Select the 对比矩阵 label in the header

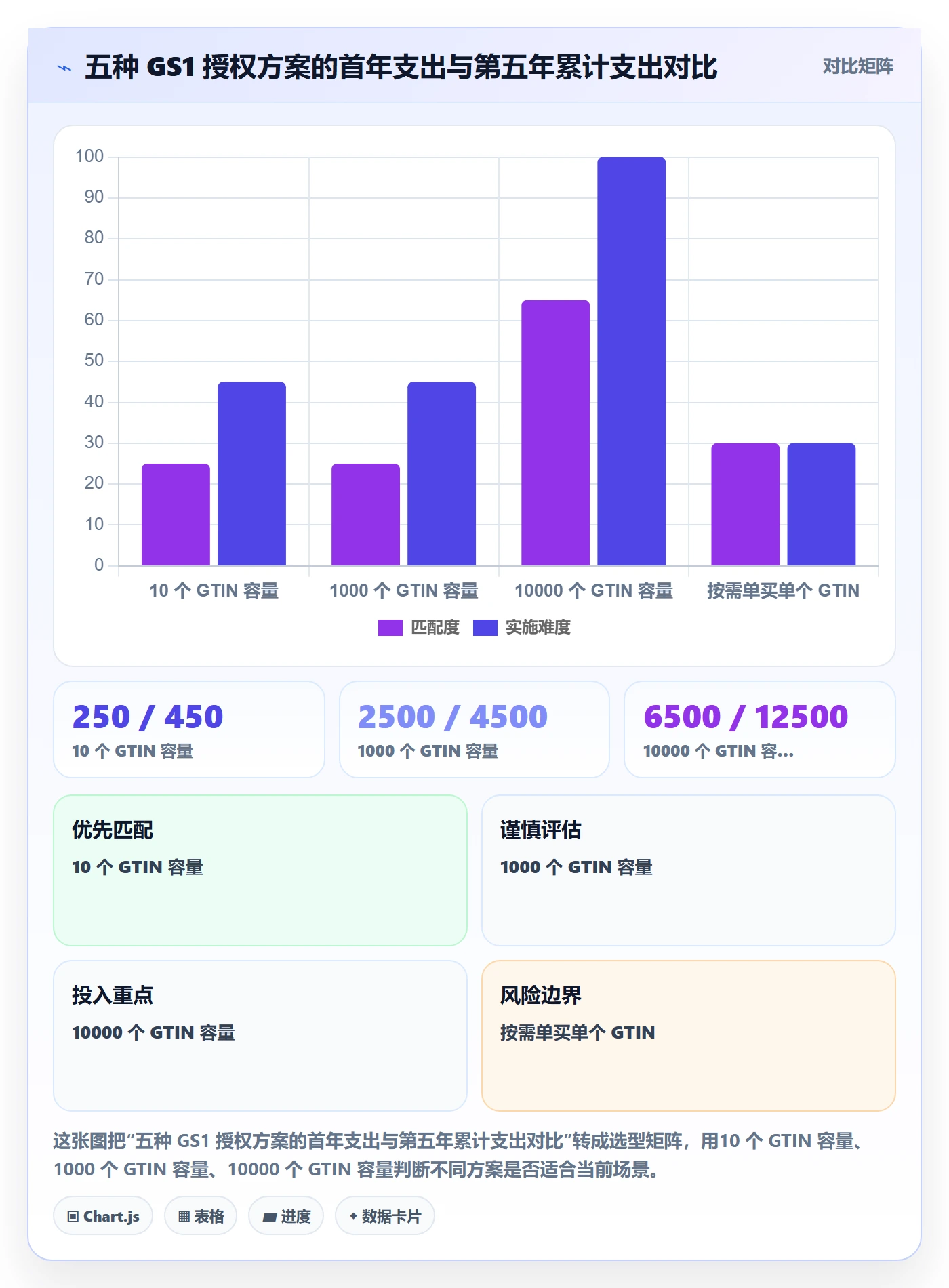(857, 66)
